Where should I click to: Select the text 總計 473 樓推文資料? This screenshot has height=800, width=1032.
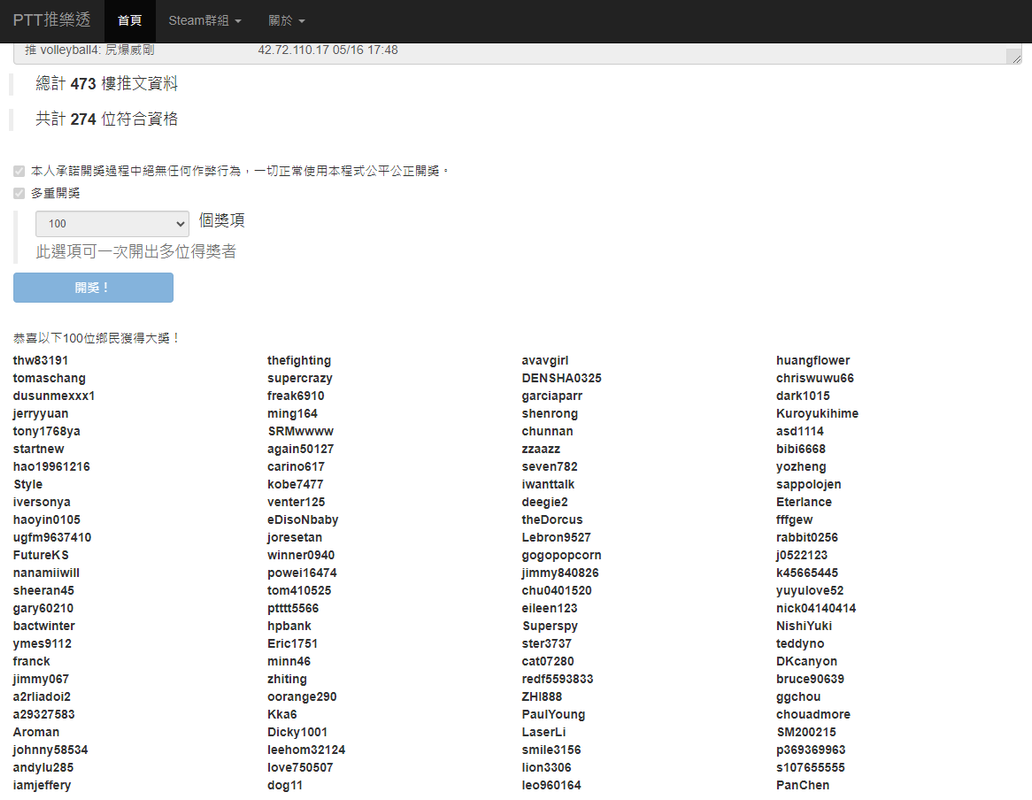(x=107, y=84)
